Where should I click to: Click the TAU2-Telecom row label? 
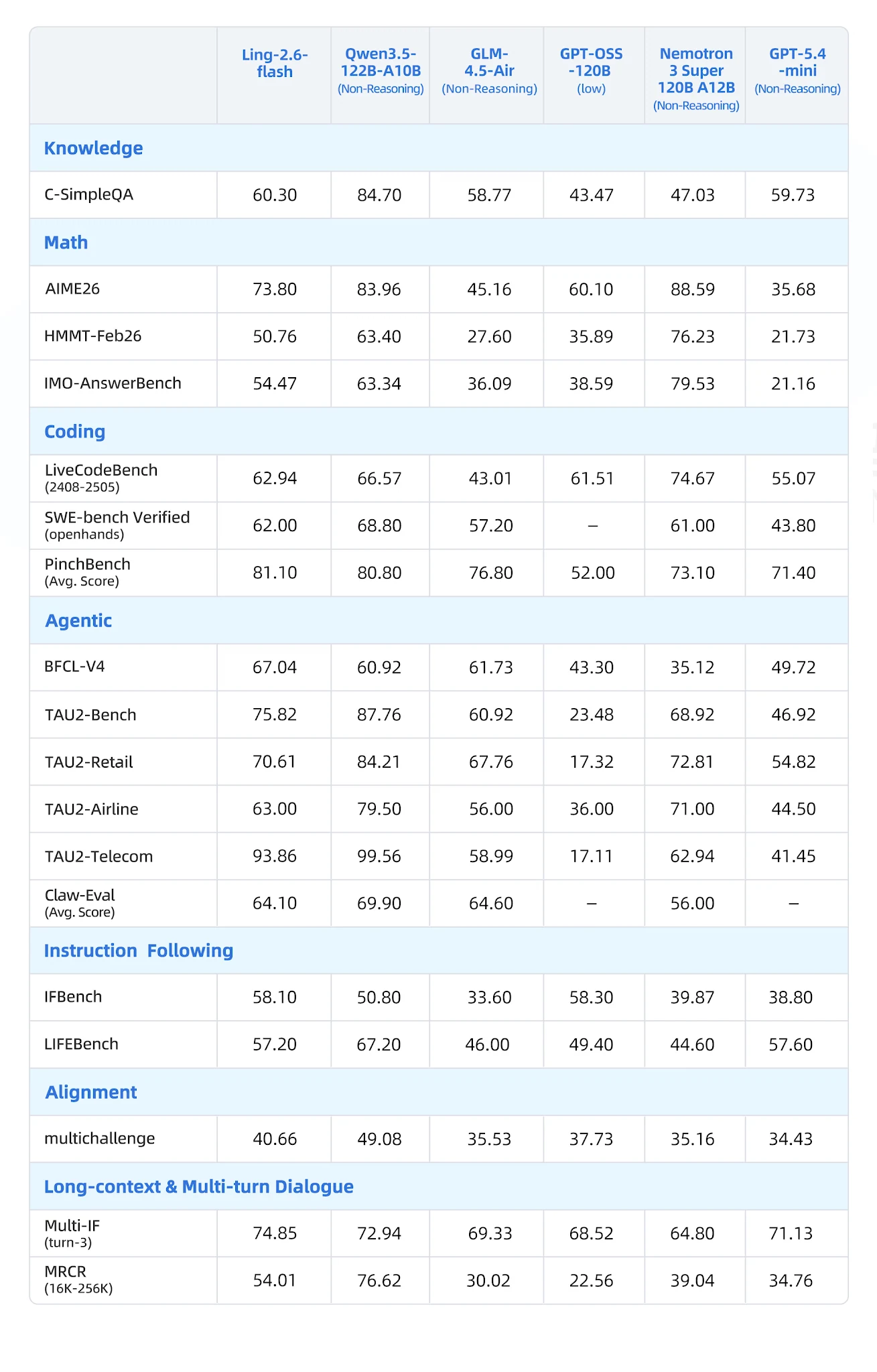tap(98, 856)
